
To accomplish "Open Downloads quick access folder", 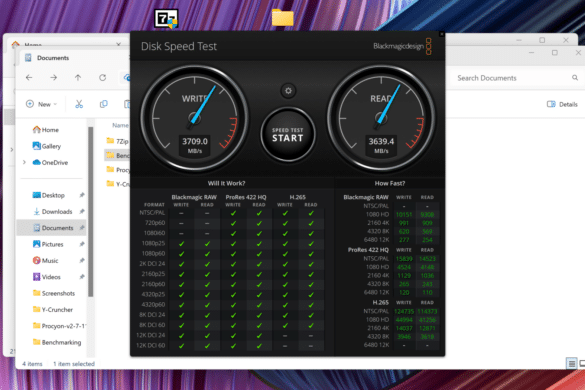I will 52,212.
